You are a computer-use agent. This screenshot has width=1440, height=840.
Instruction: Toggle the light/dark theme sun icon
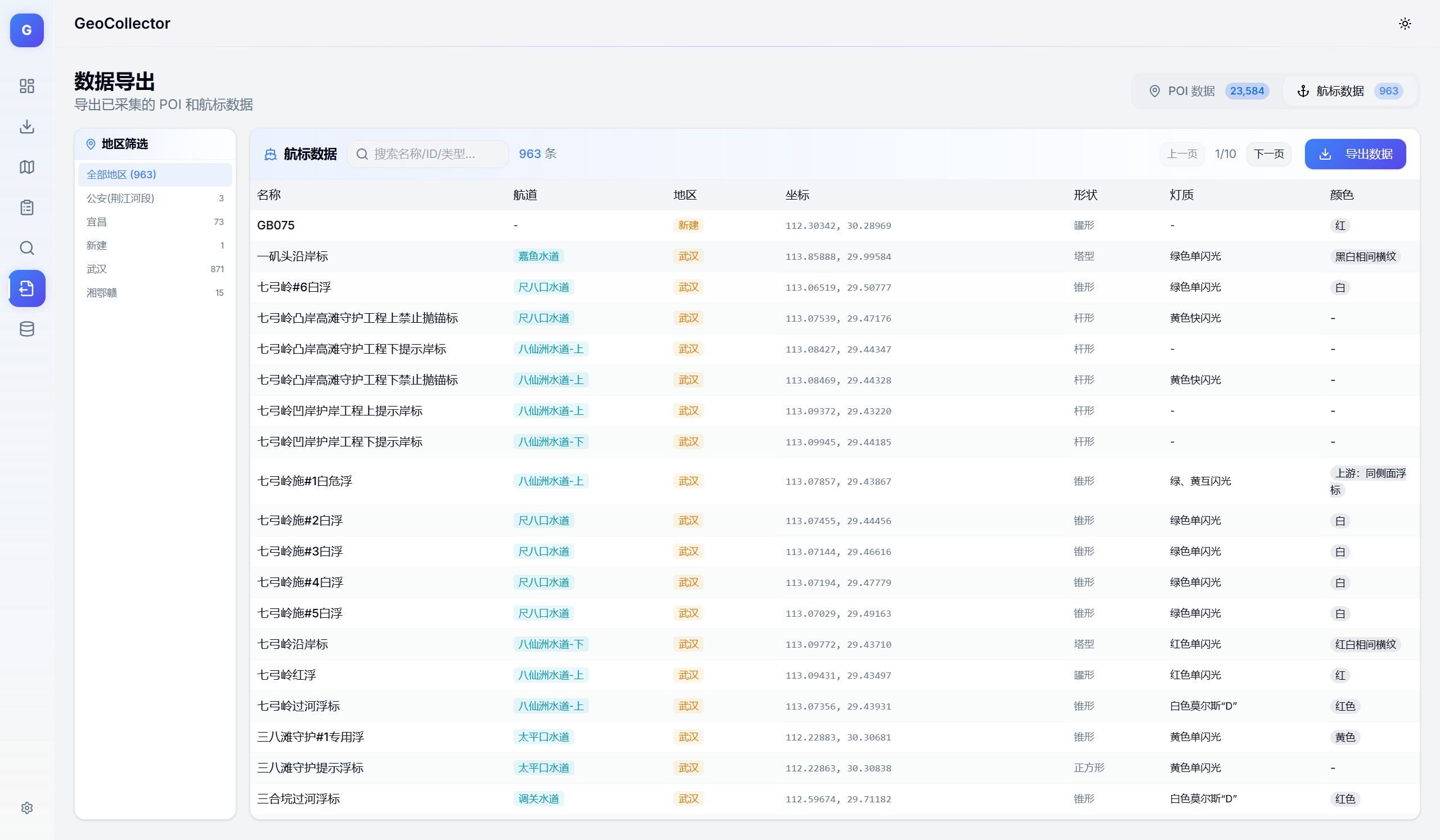point(1405,24)
